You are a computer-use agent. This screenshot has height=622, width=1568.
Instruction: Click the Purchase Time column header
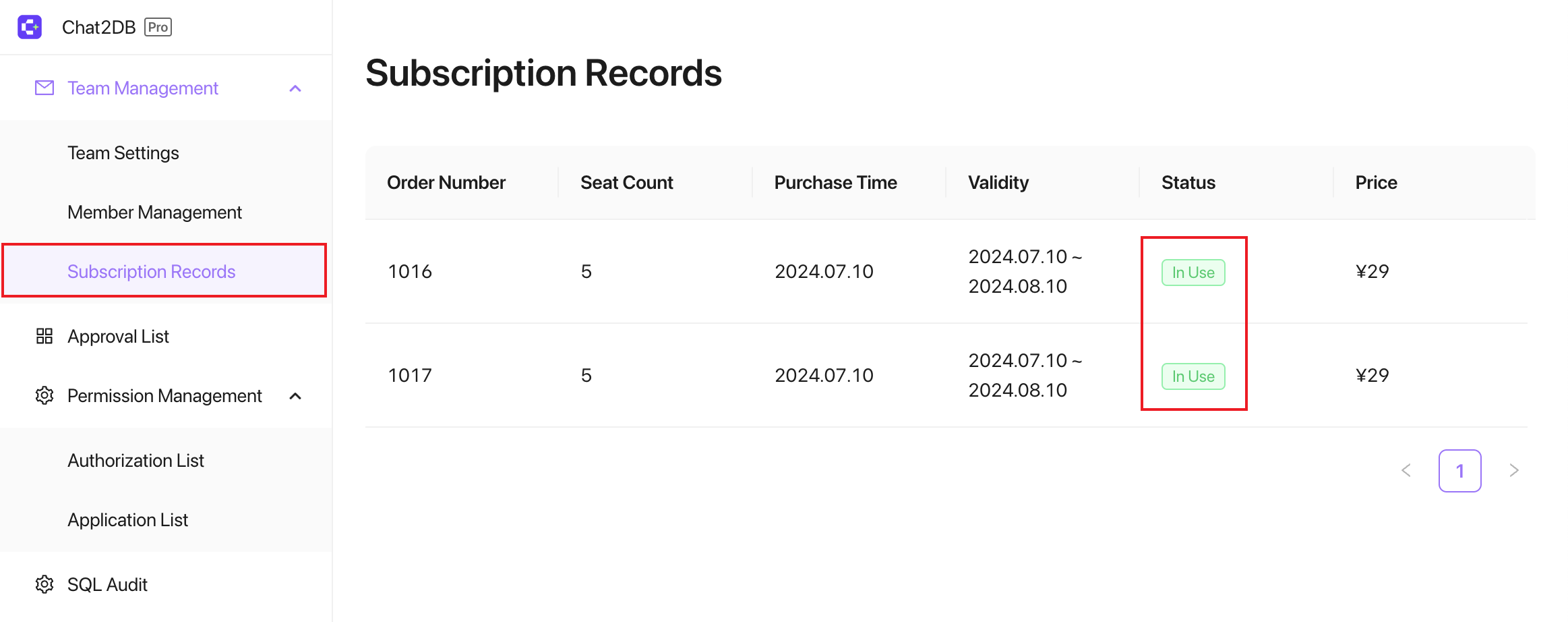(835, 183)
